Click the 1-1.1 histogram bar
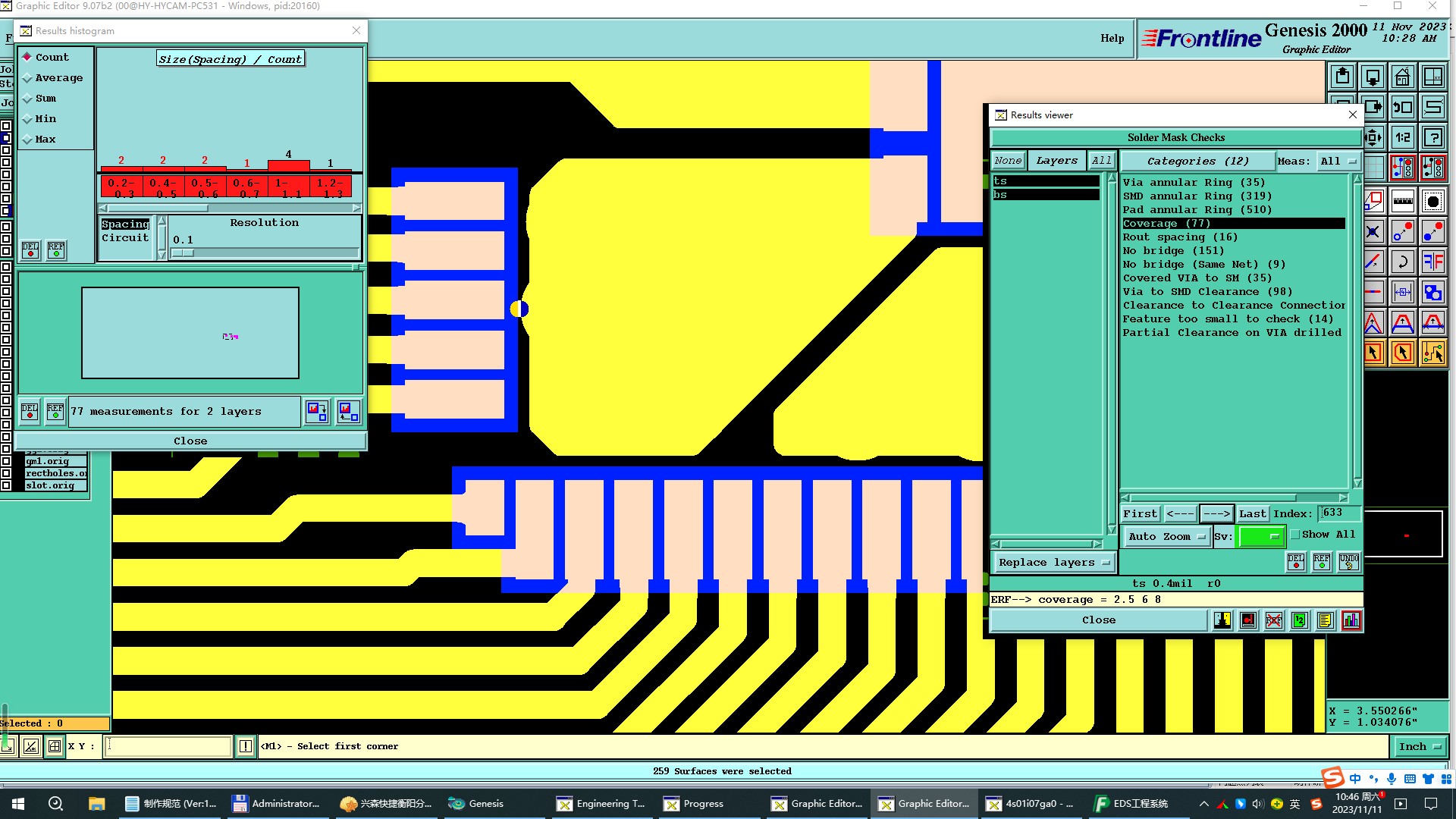The image size is (1456, 819). (288, 165)
